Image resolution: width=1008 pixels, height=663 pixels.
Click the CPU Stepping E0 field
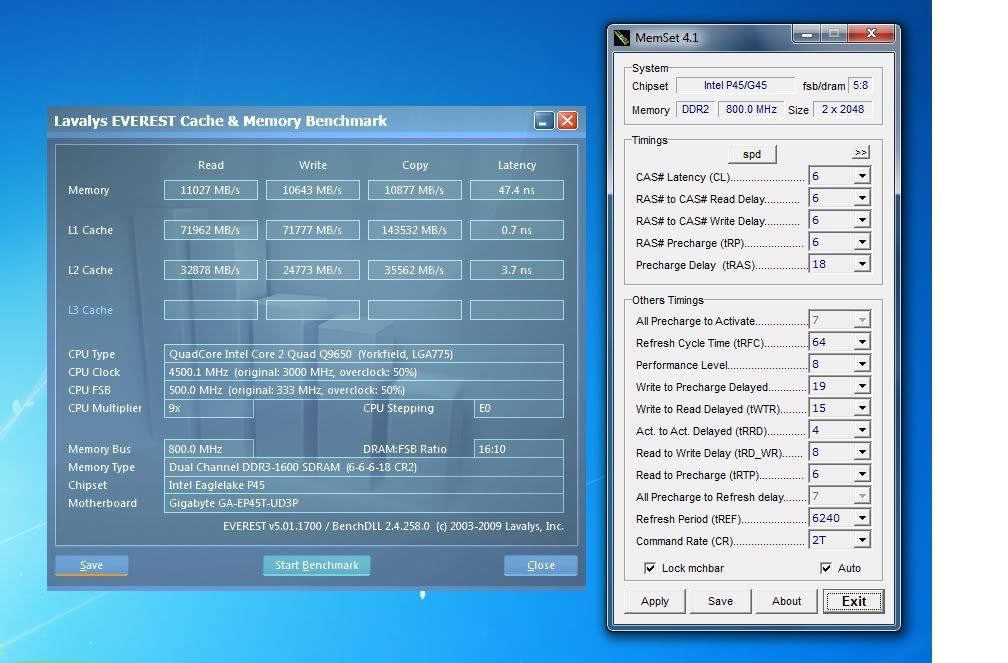[x=519, y=408]
